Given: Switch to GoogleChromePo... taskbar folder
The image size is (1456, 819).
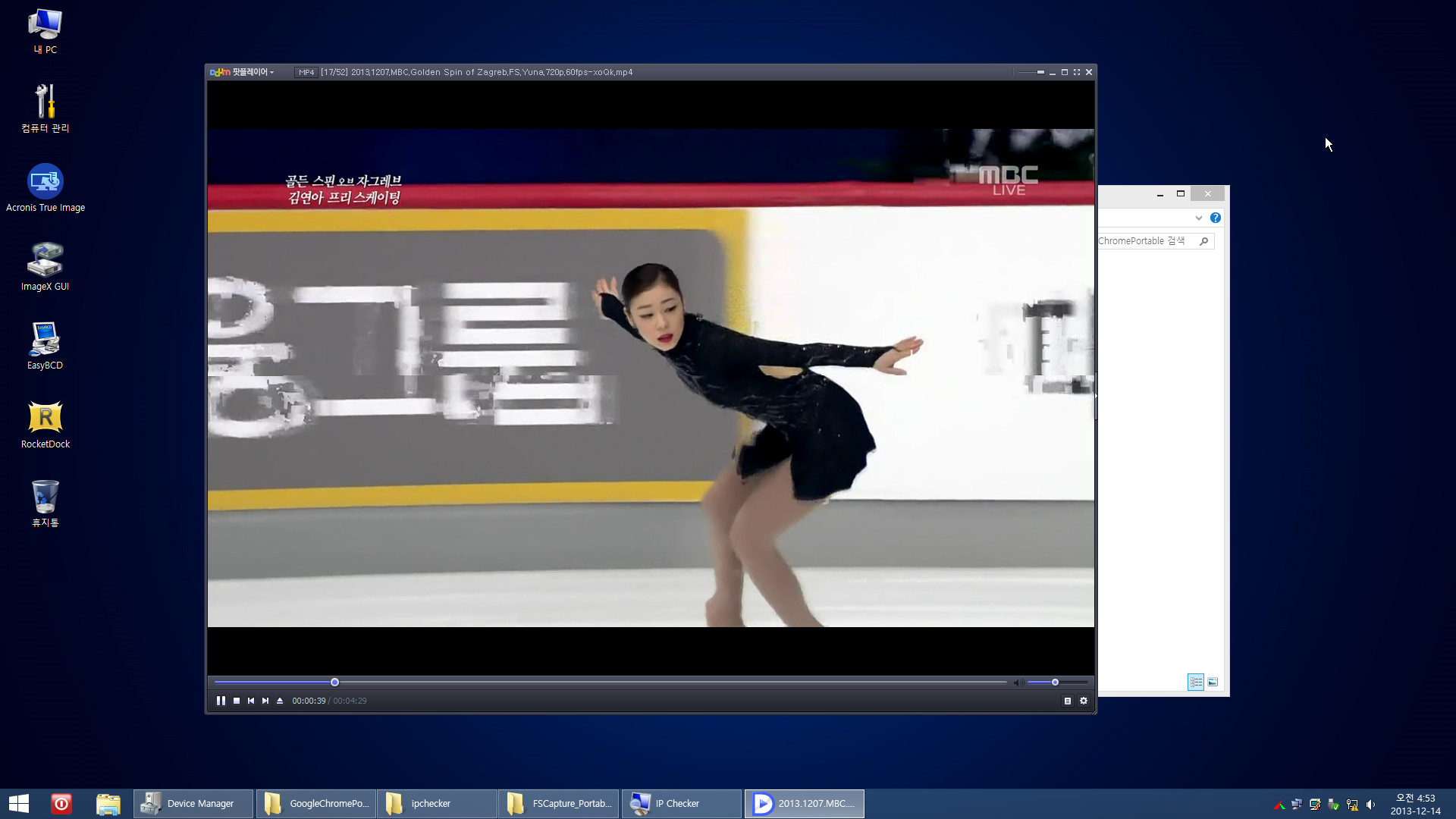Looking at the screenshot, I should coord(315,804).
